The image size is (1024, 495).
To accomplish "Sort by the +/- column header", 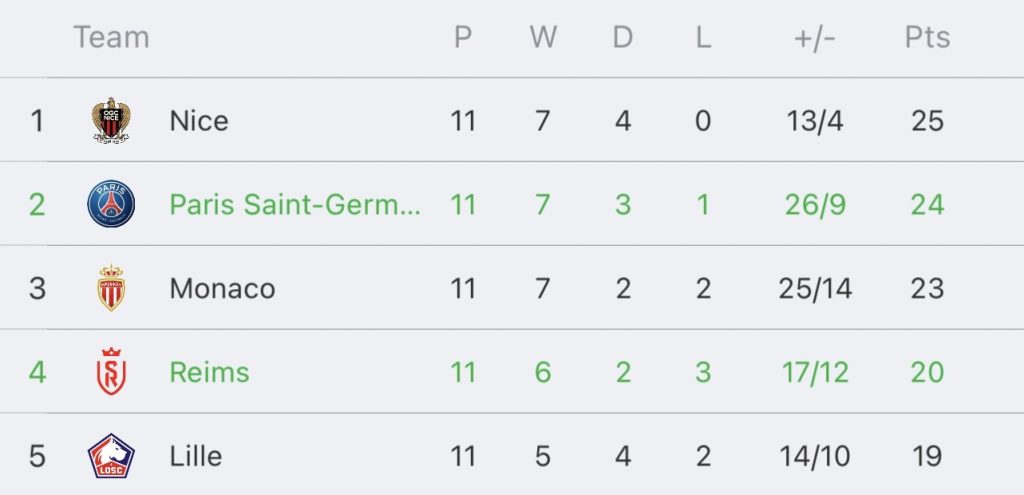I will pos(814,39).
